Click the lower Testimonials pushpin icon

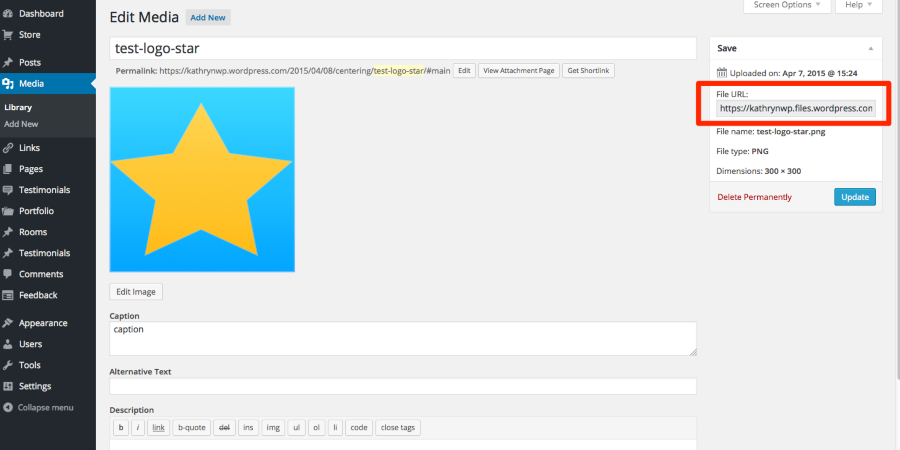tap(7, 253)
